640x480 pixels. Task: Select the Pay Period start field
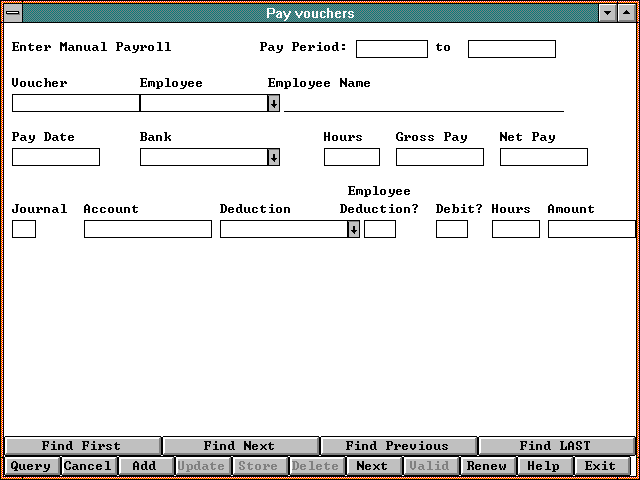pyautogui.click(x=392, y=49)
